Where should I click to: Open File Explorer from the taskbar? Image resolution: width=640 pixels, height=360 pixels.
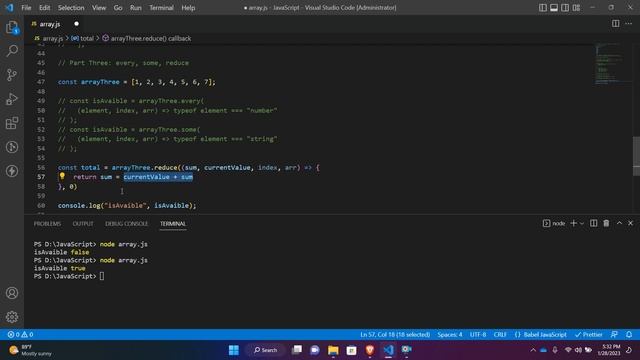[333, 350]
